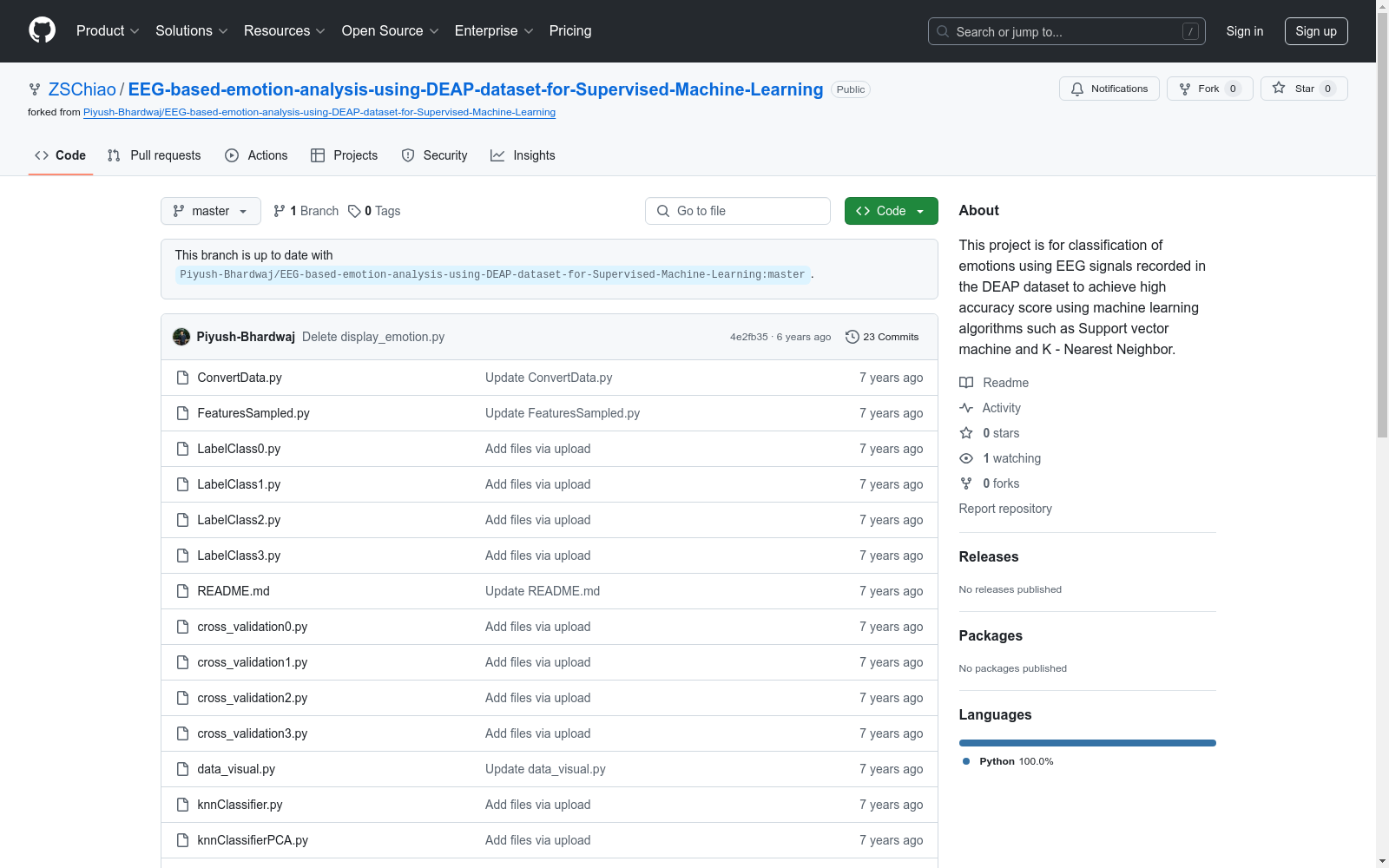
Task: Click the GitHub logo icon
Action: point(42,30)
